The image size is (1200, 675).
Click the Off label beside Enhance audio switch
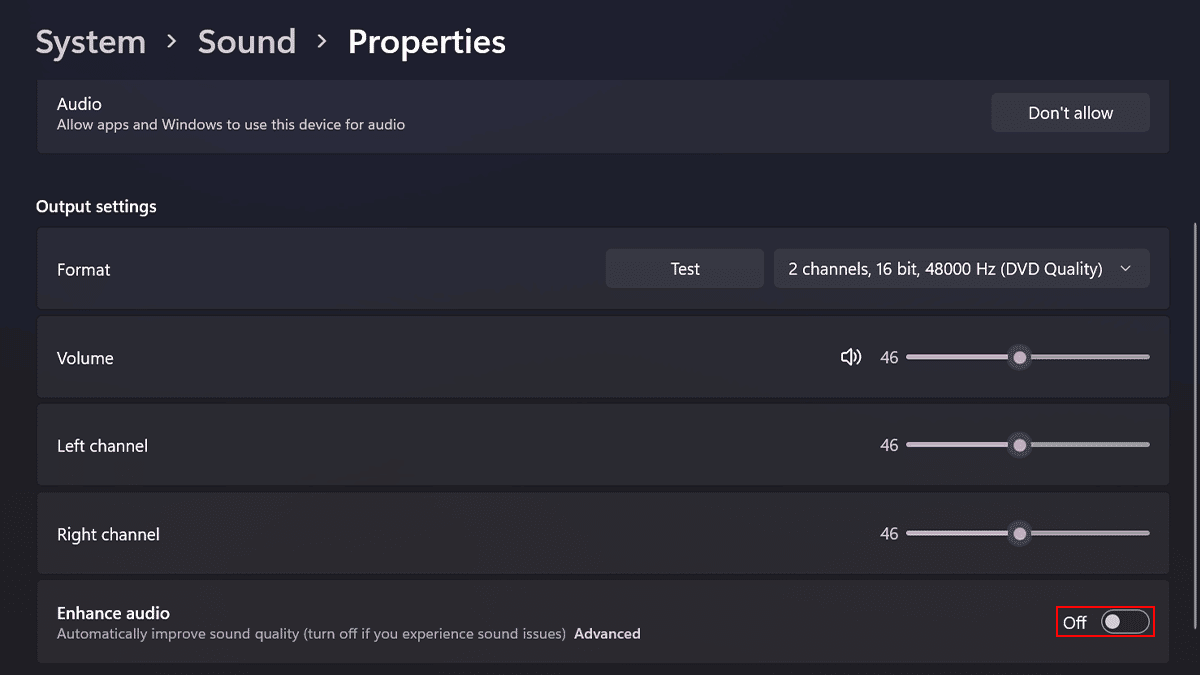[1075, 622]
